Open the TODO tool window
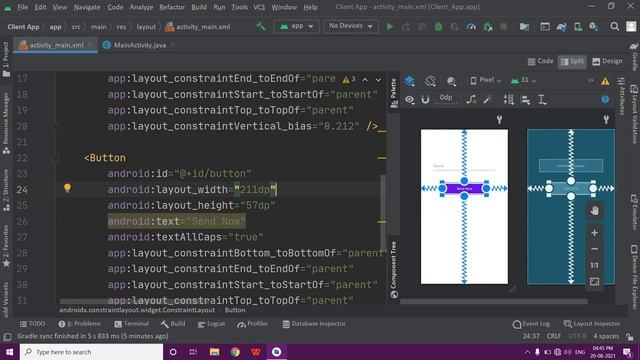This screenshot has height=360, width=640. point(33,324)
